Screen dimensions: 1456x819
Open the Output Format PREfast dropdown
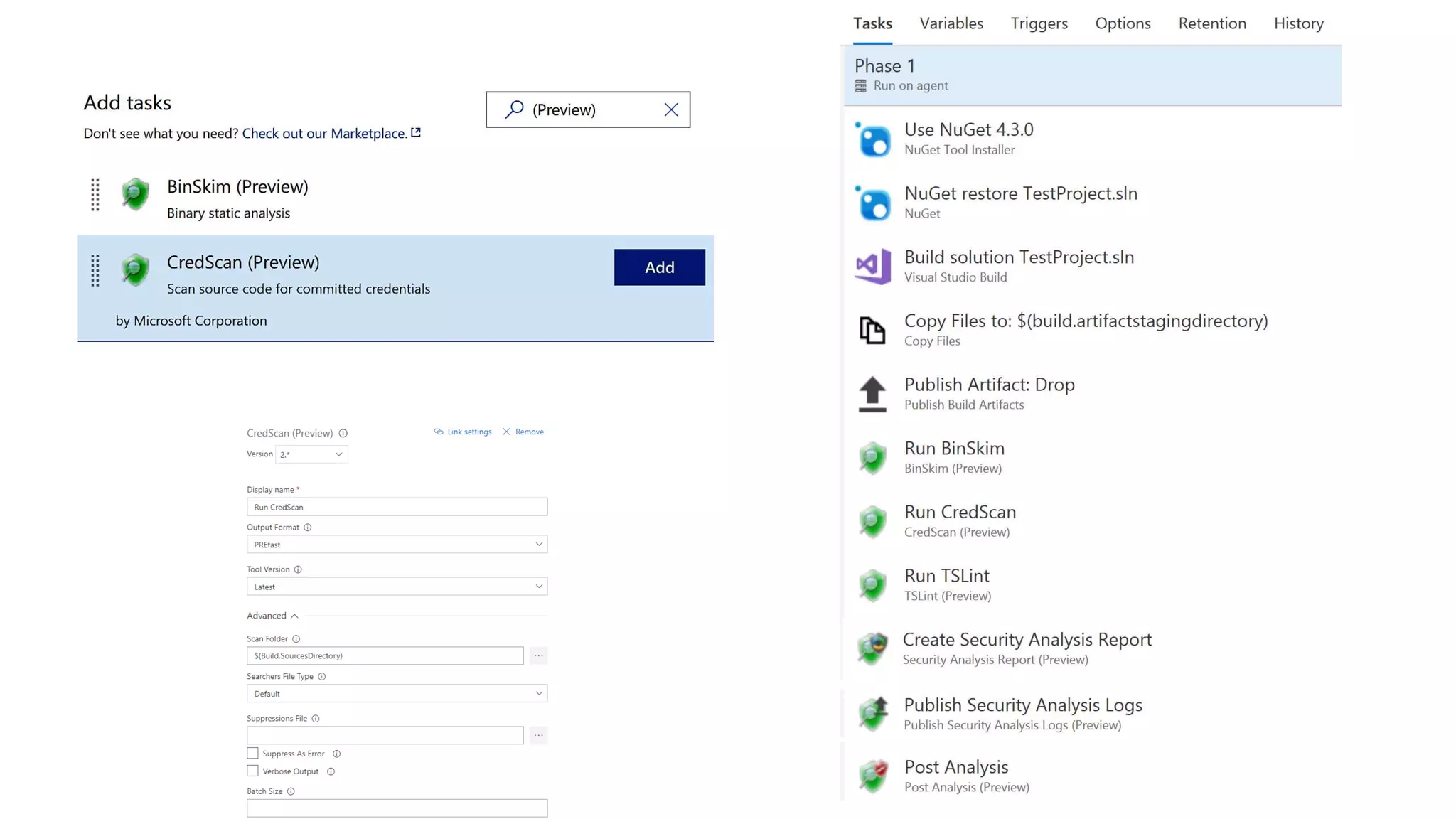(397, 545)
